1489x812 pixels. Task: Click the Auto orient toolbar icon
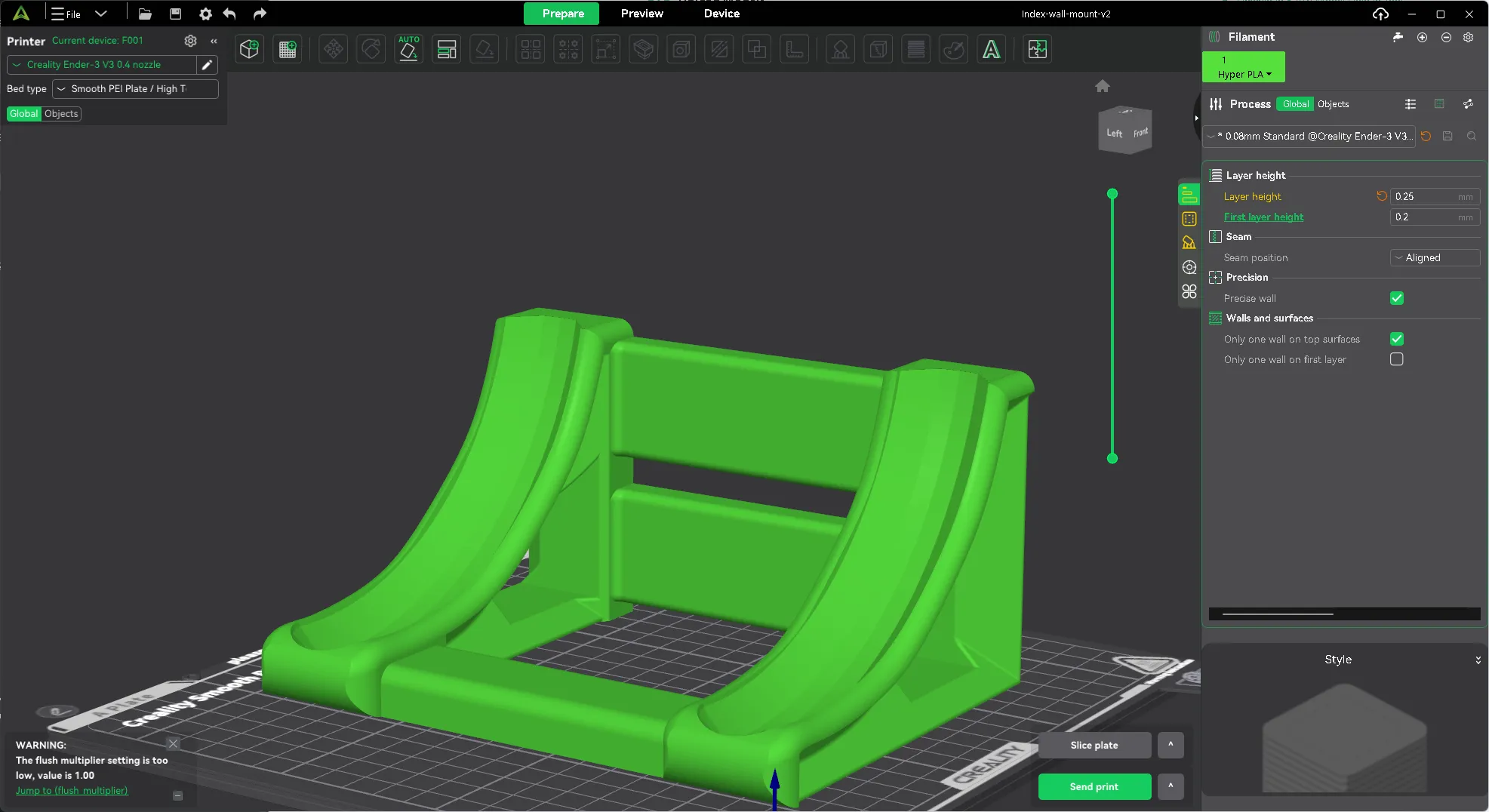(408, 50)
